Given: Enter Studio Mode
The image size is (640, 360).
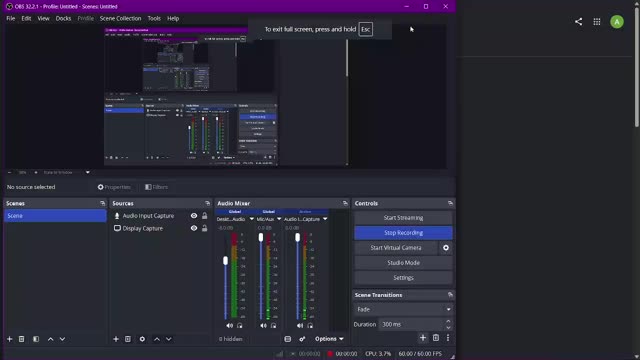Looking at the screenshot, I should click(403, 263).
